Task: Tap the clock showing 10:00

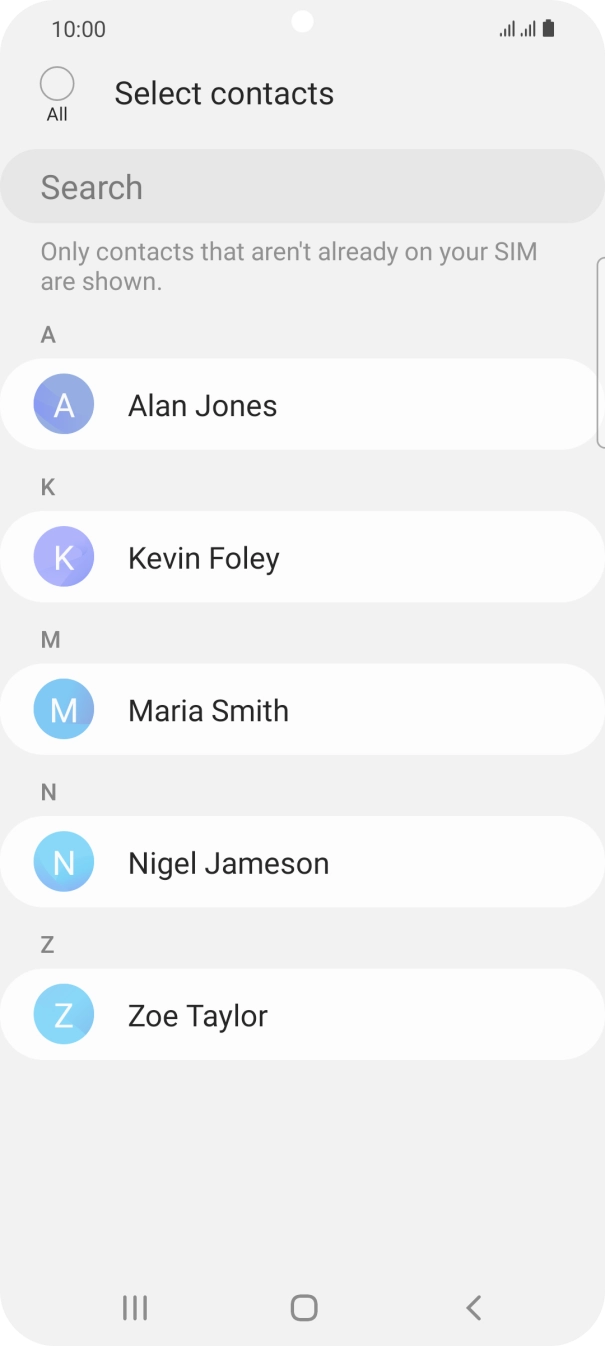Action: tap(78, 29)
